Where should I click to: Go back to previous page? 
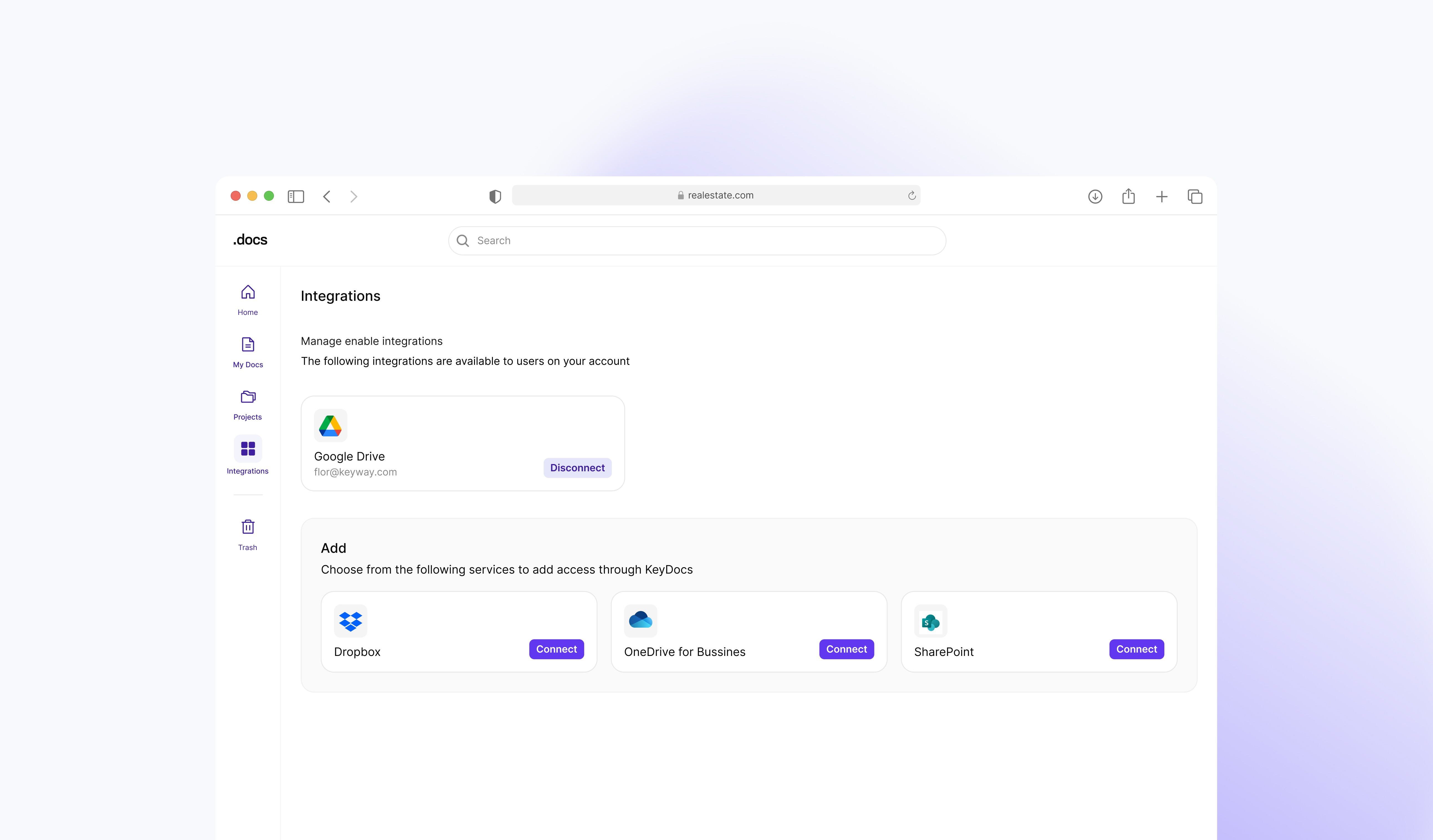click(327, 196)
